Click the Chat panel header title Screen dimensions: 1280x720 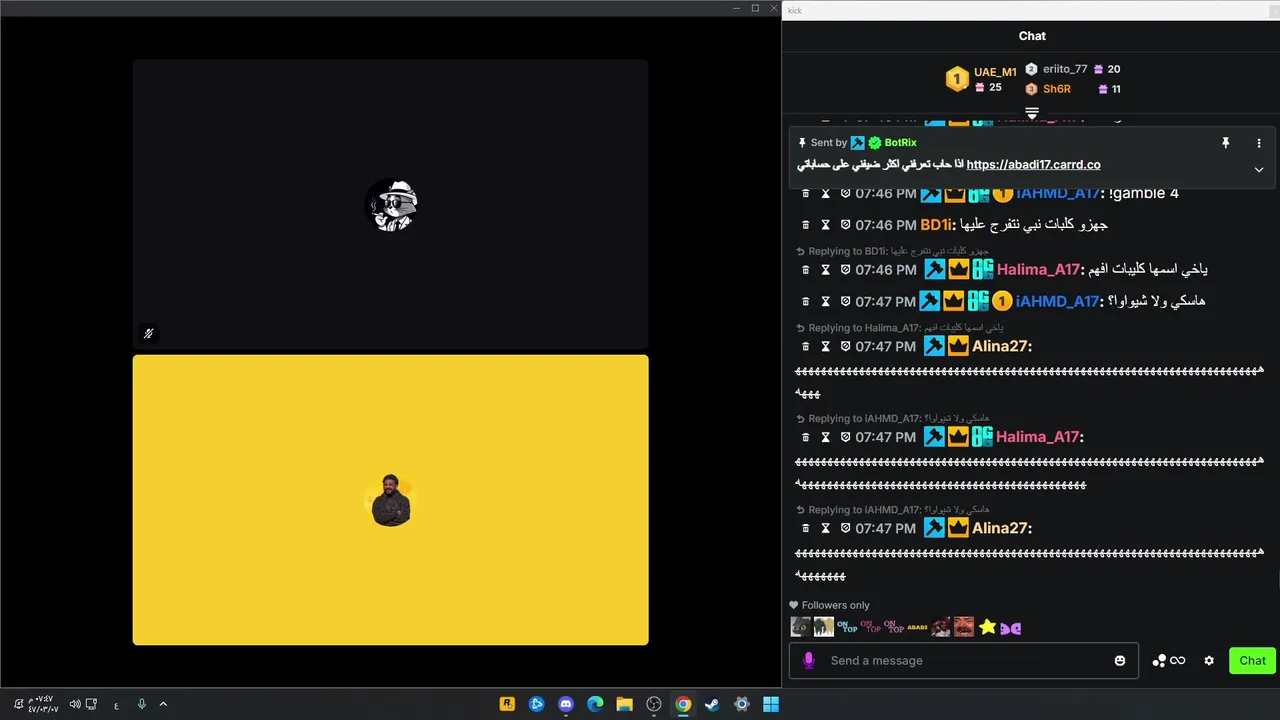(1032, 36)
